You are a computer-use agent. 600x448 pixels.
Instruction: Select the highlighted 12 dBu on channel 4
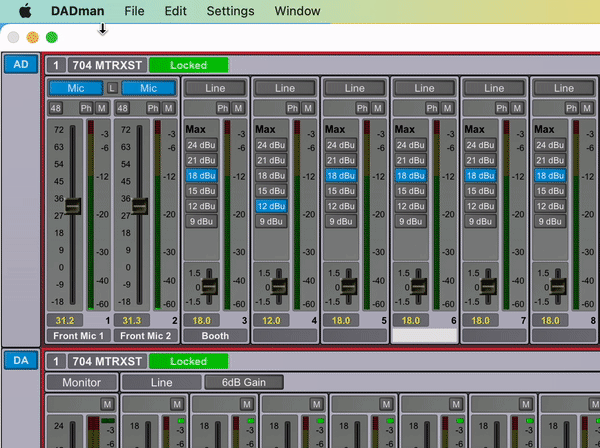click(x=271, y=206)
